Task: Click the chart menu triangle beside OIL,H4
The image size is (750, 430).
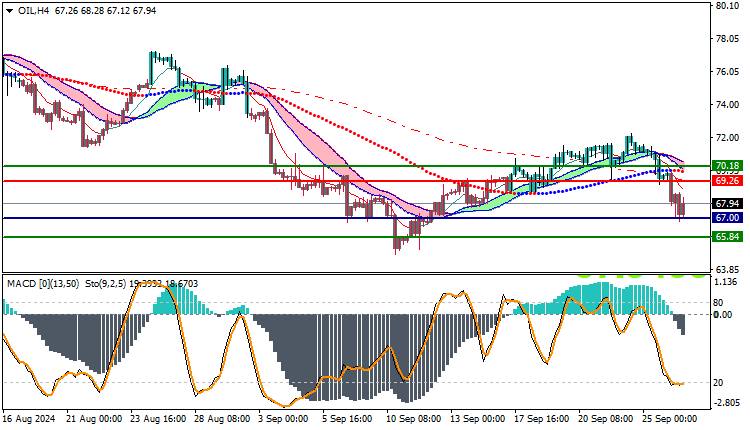Action: coord(10,11)
